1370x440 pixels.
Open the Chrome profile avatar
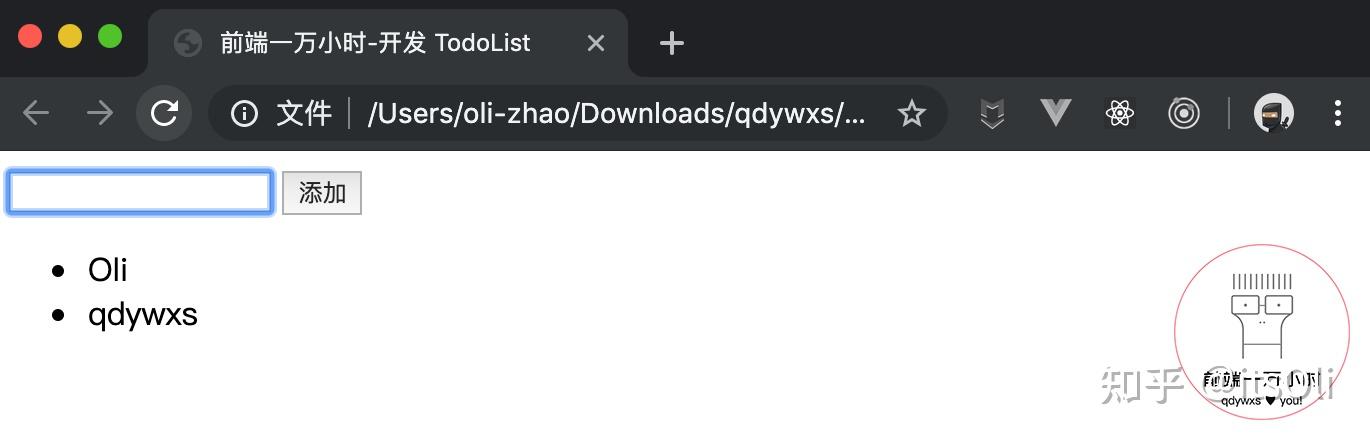point(1273,113)
